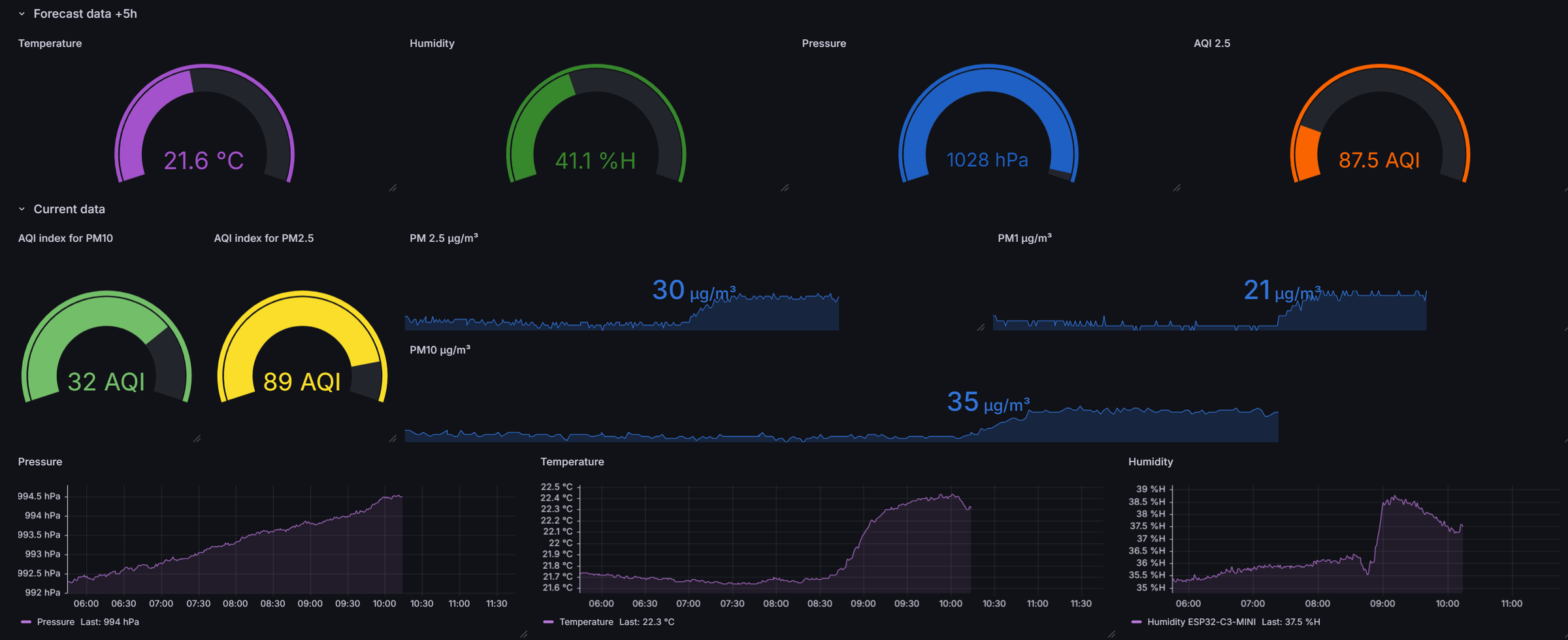Toggle the Pressure series in the chart legend
Image resolution: width=1568 pixels, height=640 pixels.
pos(56,622)
